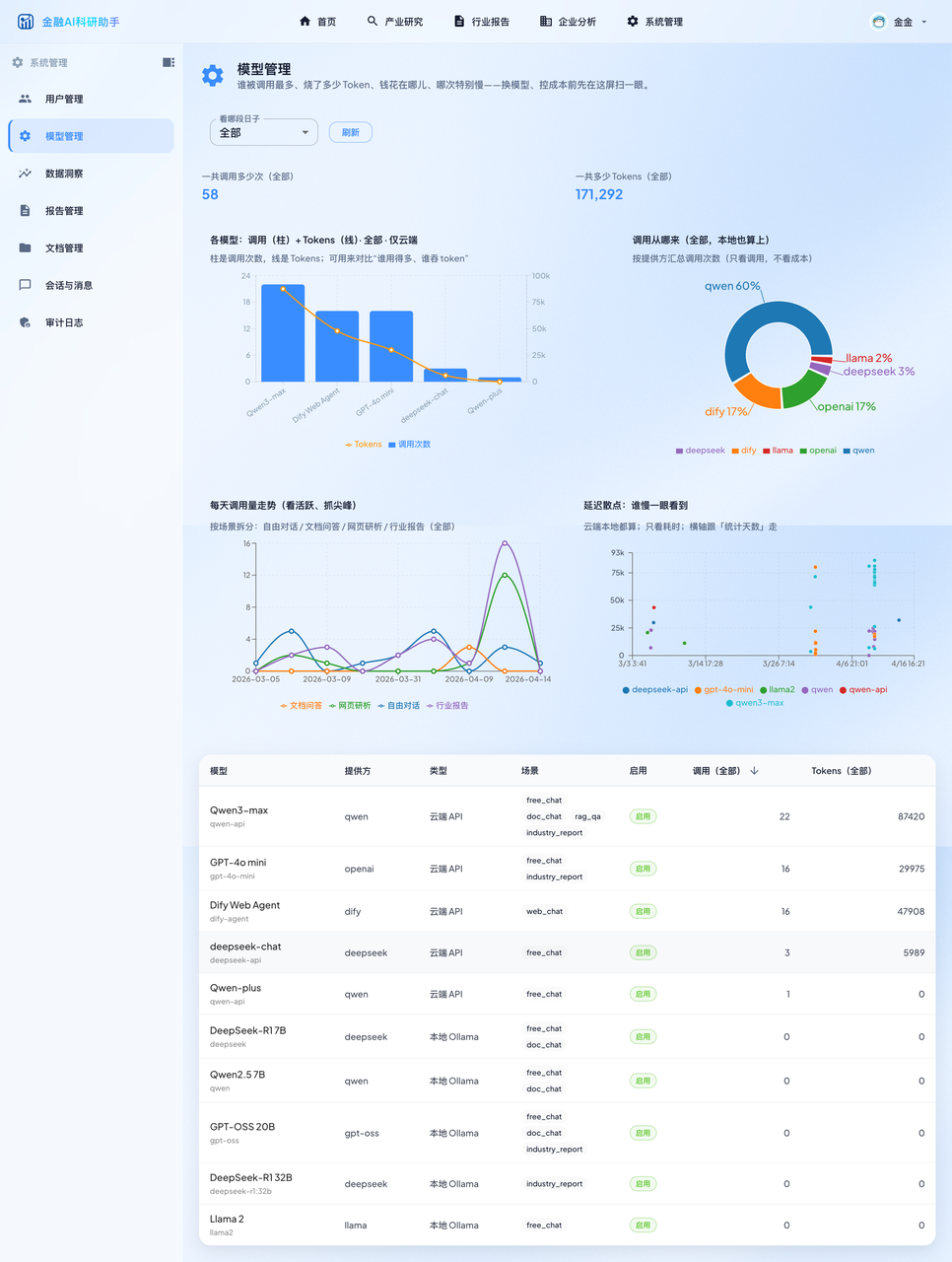Toggle 文档问答 in trend chart legend
This screenshot has width=952, height=1262.
click(x=301, y=706)
